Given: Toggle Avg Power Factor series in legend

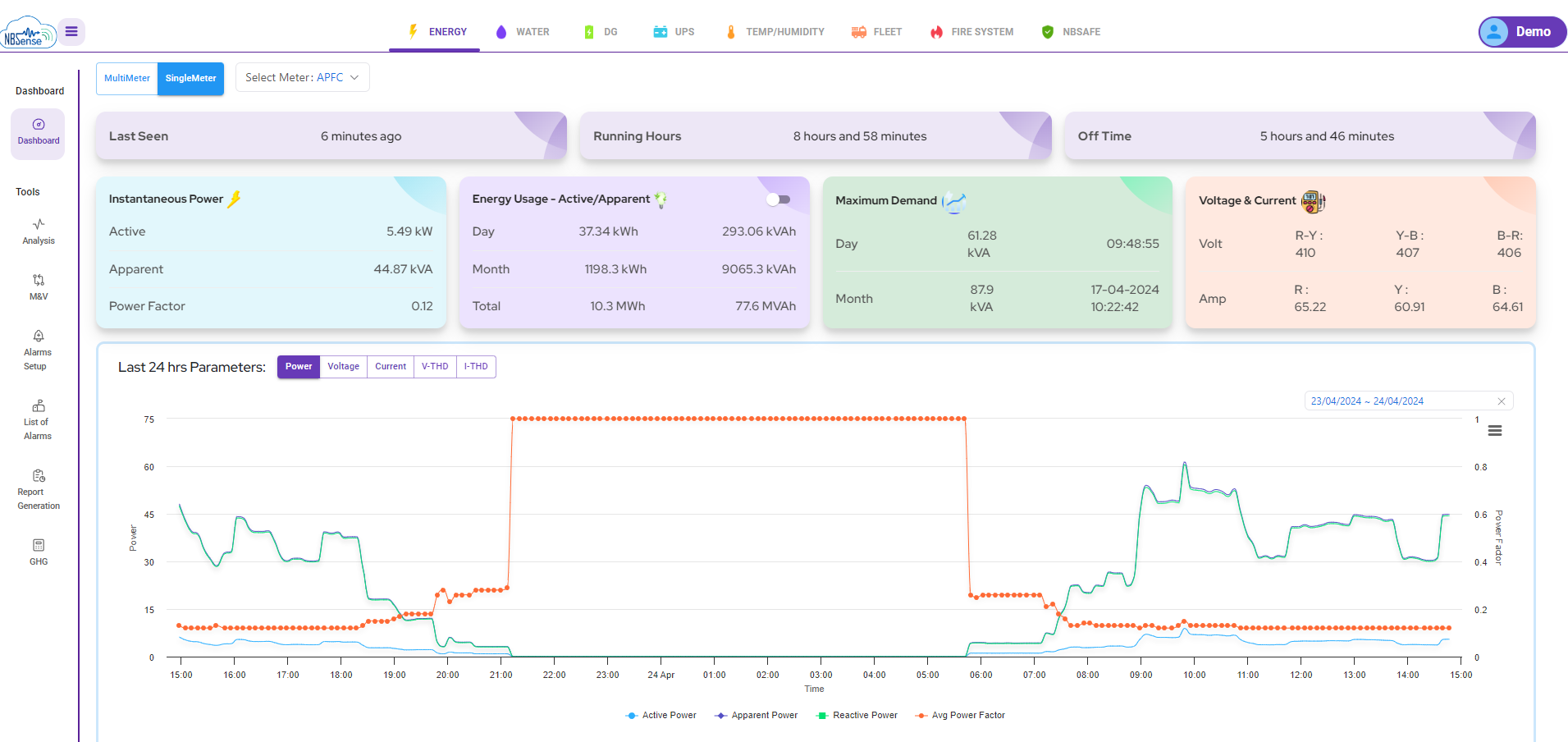Looking at the screenshot, I should (960, 716).
